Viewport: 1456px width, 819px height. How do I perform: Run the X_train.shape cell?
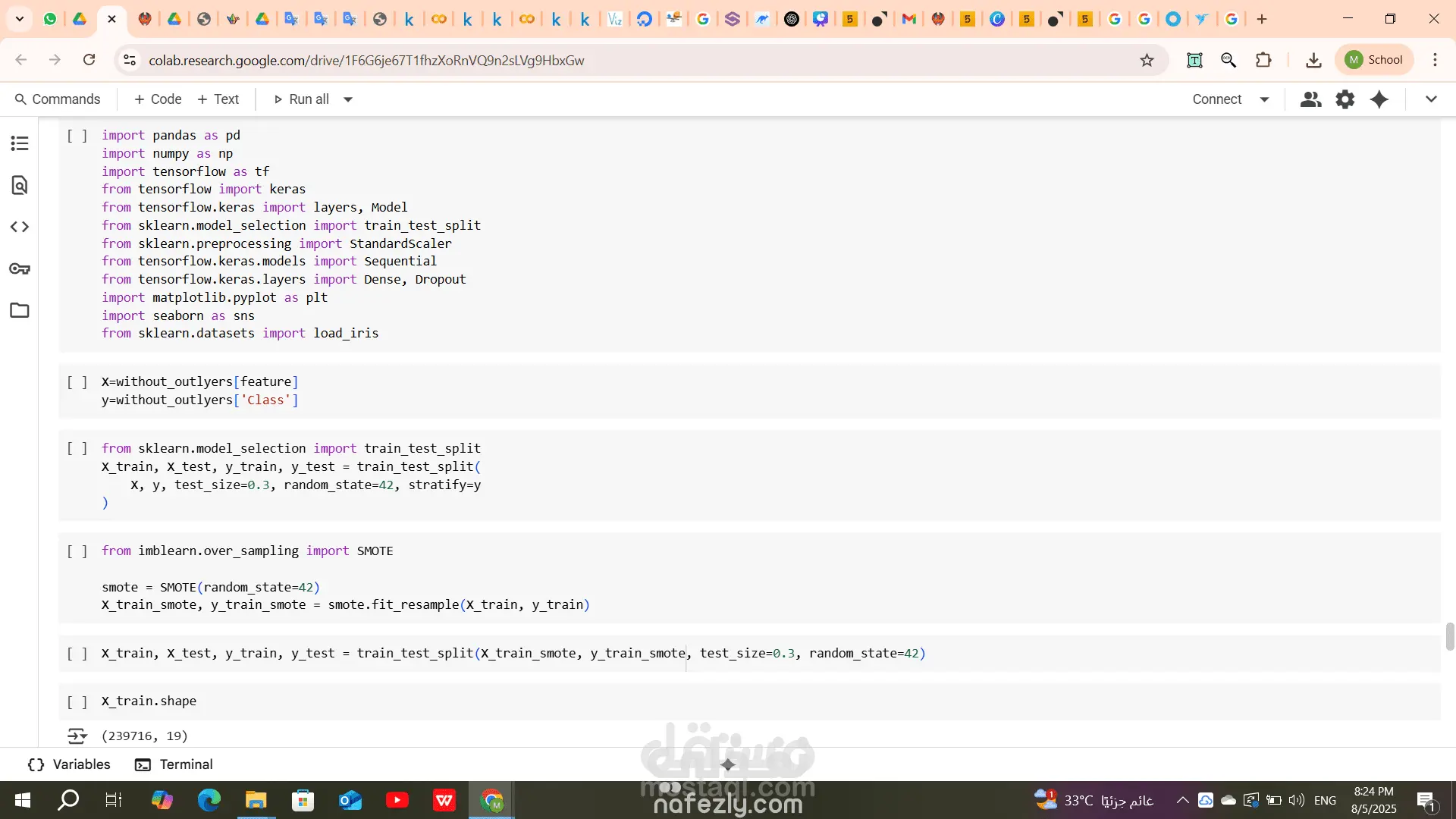tap(77, 701)
